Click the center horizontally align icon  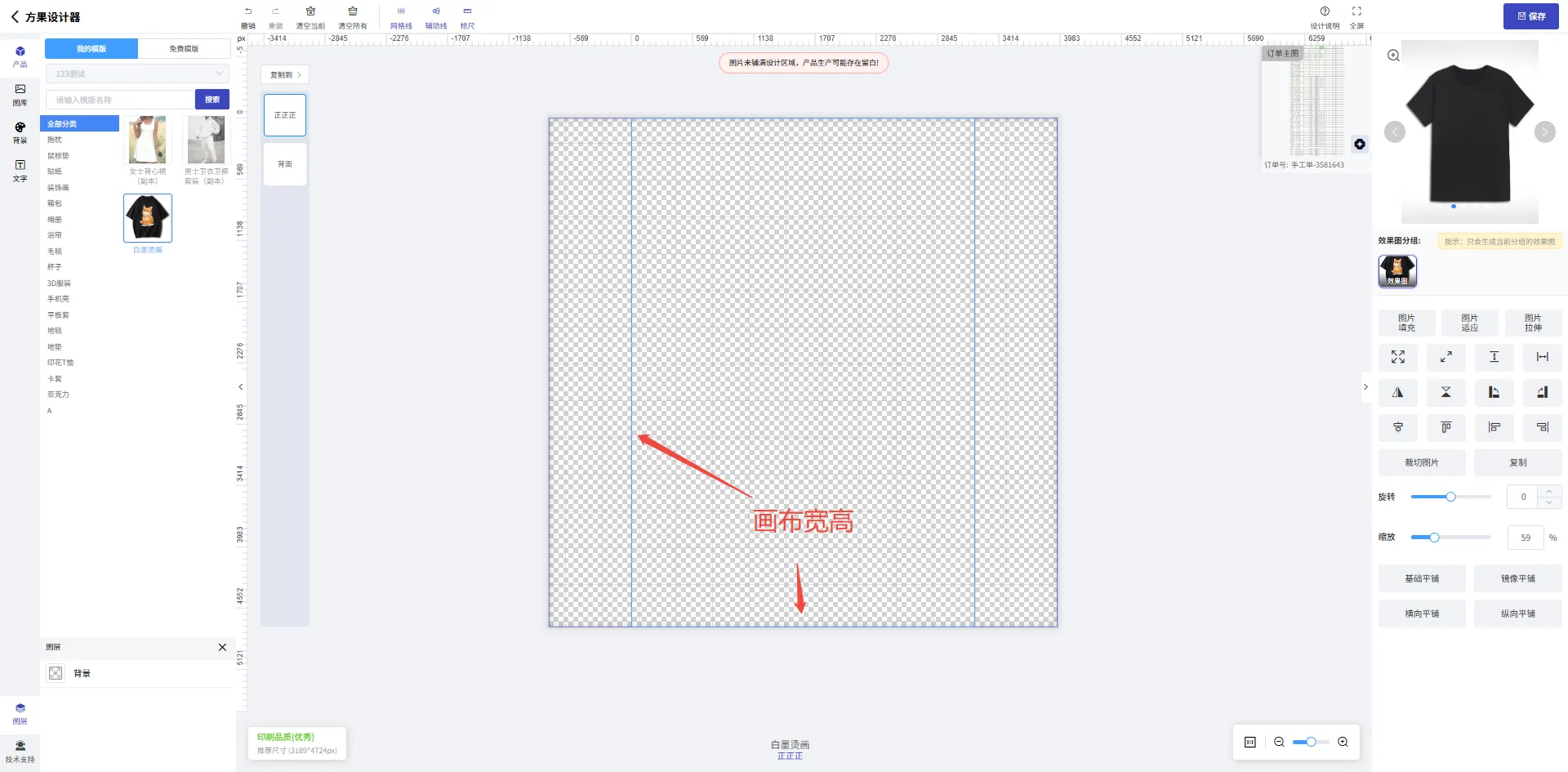click(x=1398, y=427)
